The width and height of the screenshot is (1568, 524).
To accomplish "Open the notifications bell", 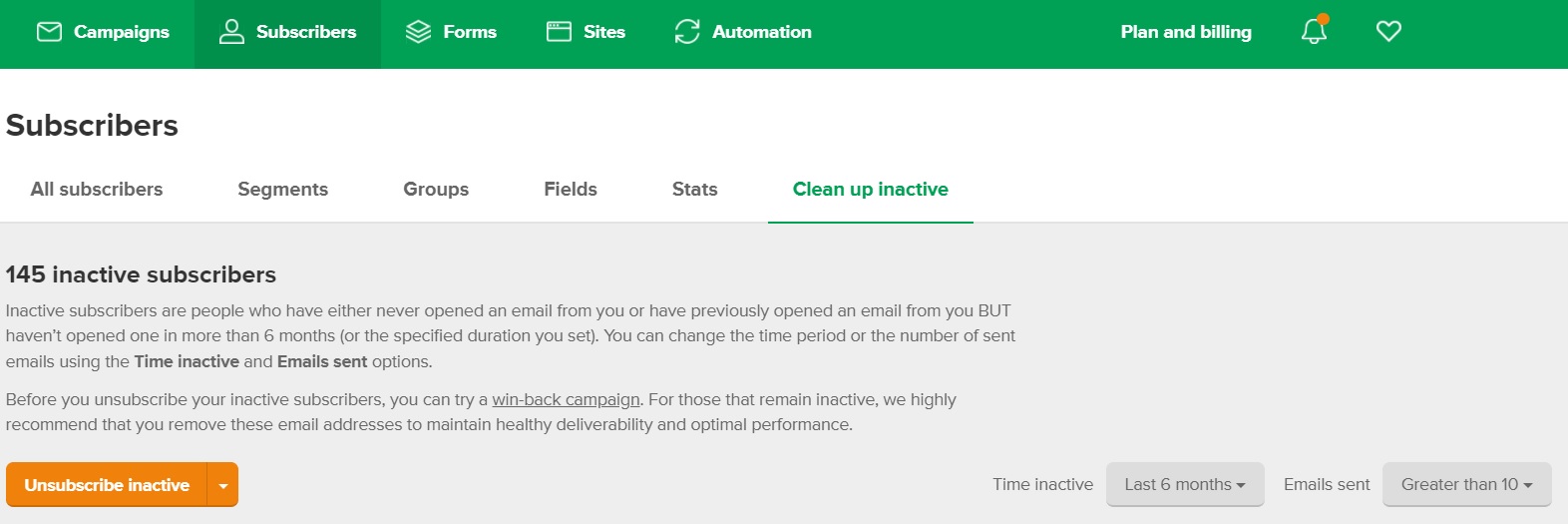I will (1315, 31).
